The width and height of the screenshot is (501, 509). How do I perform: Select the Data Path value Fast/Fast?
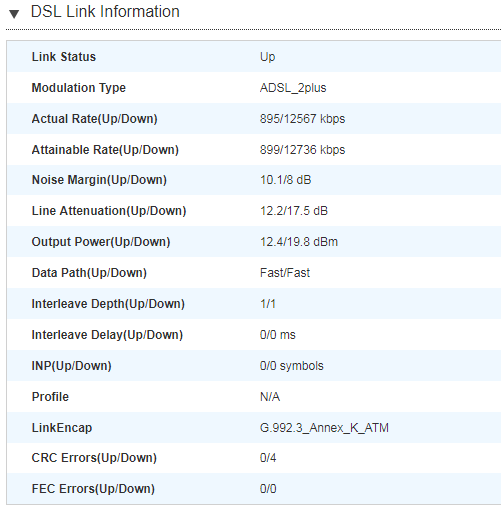[x=285, y=273]
